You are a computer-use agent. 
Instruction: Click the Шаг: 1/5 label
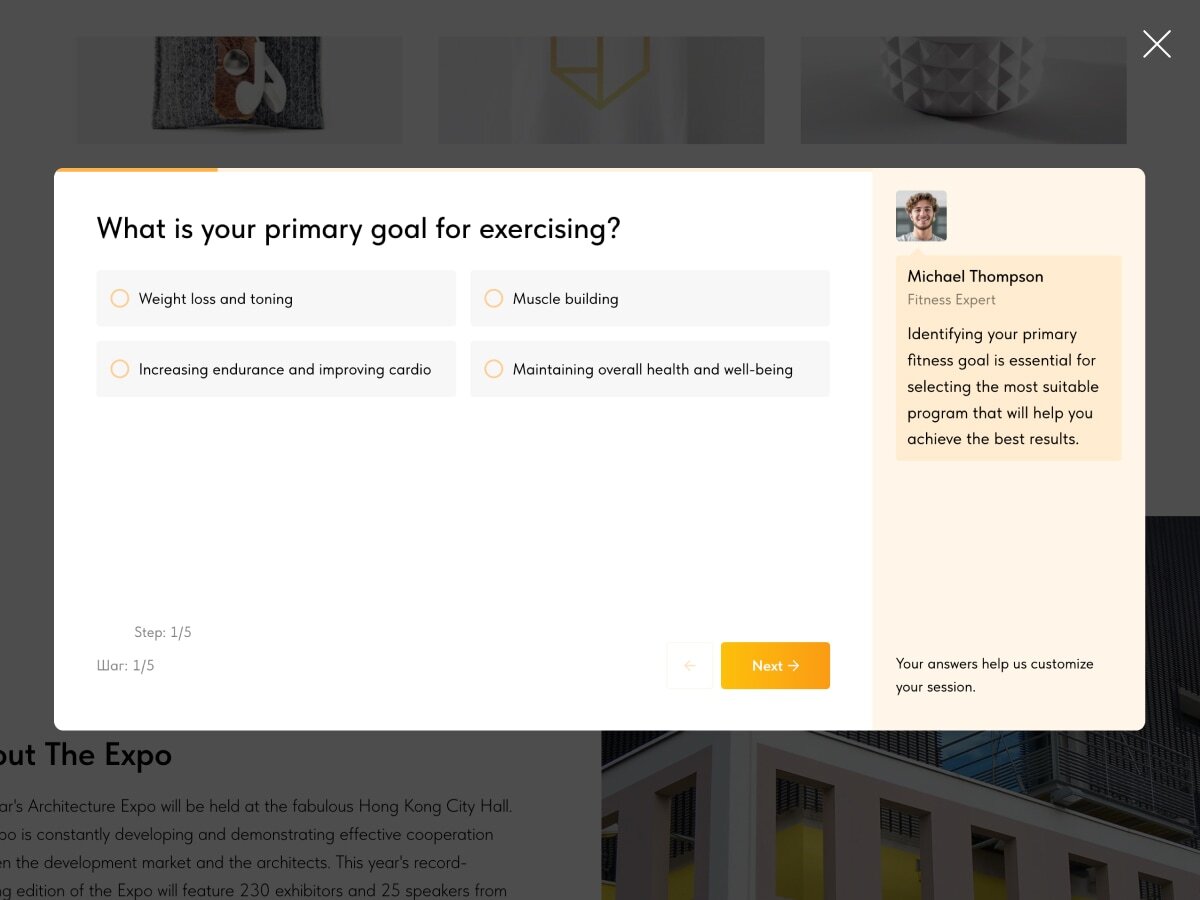126,666
